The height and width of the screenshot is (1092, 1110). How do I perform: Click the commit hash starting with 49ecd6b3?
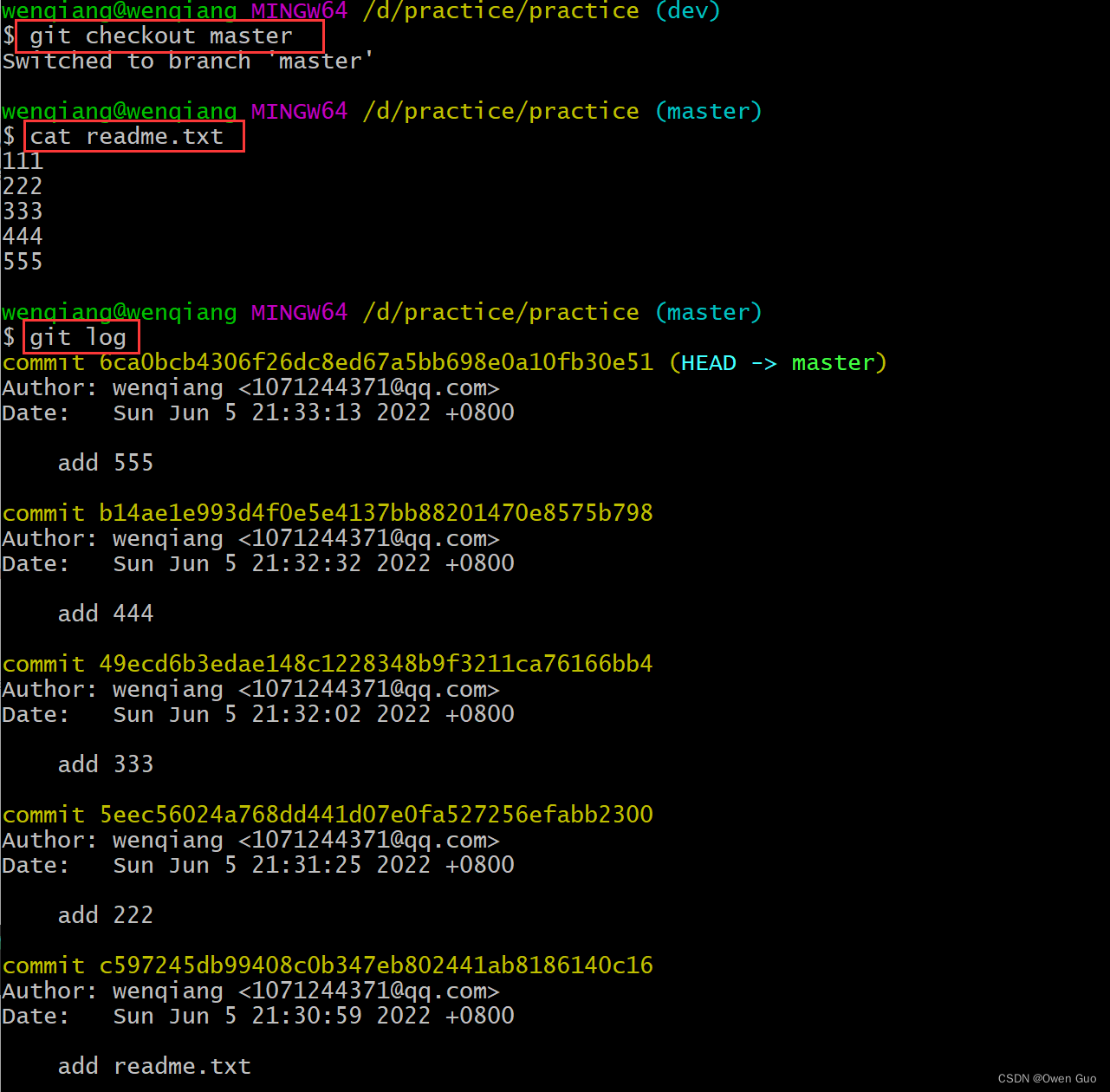[376, 665]
